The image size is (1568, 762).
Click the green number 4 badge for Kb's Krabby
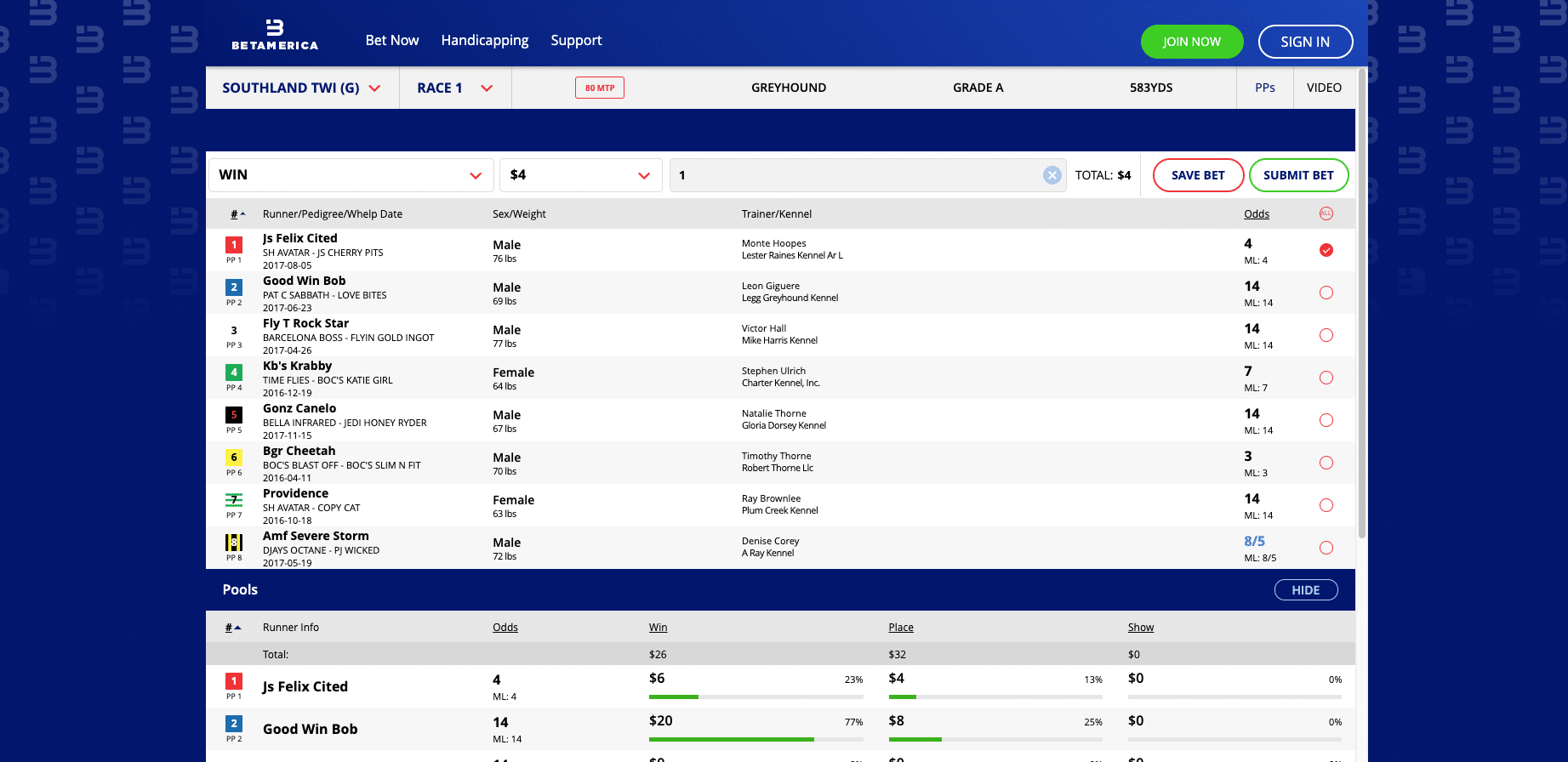pyautogui.click(x=234, y=372)
